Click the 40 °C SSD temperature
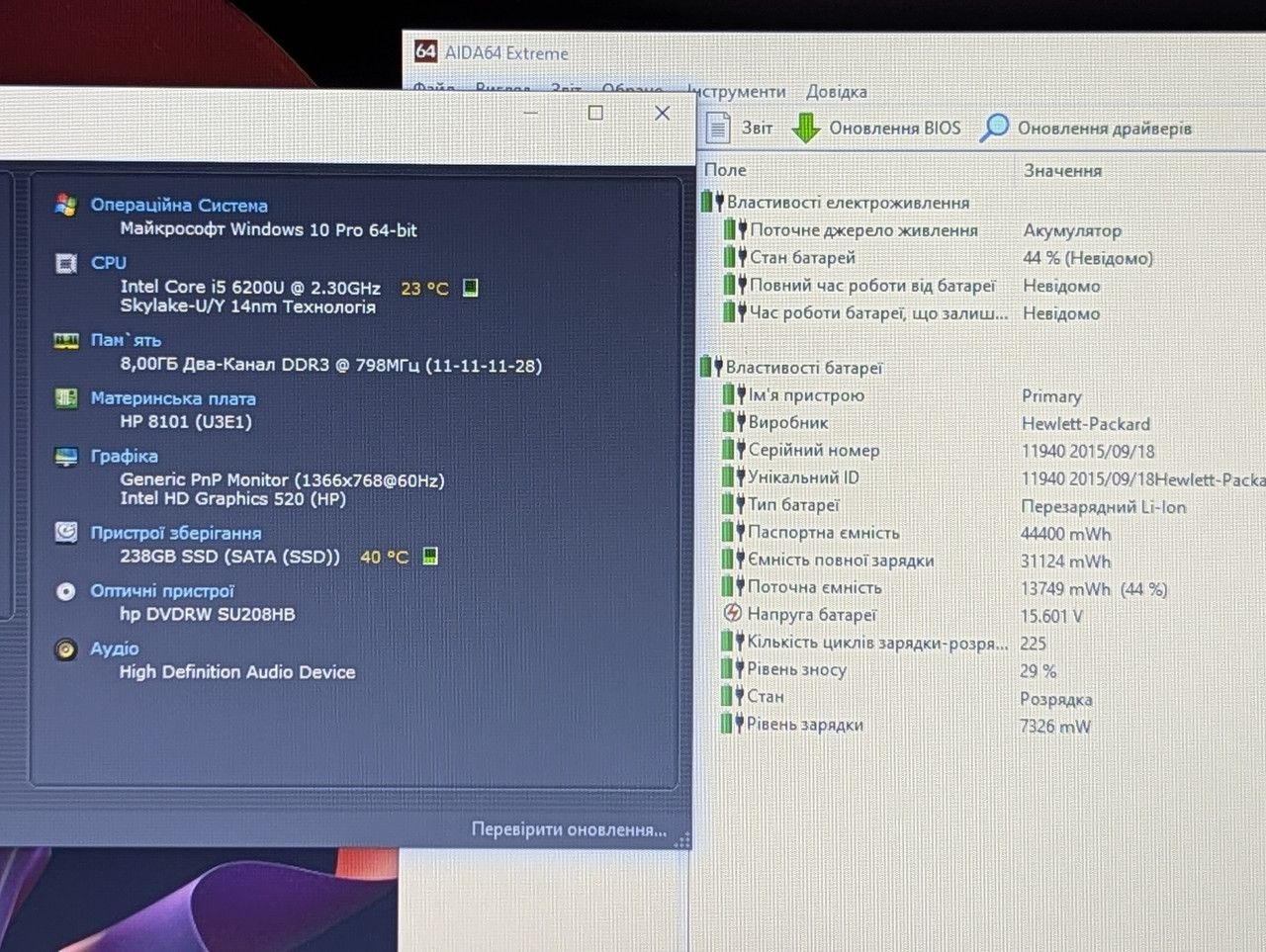This screenshot has width=1266, height=952. click(384, 558)
